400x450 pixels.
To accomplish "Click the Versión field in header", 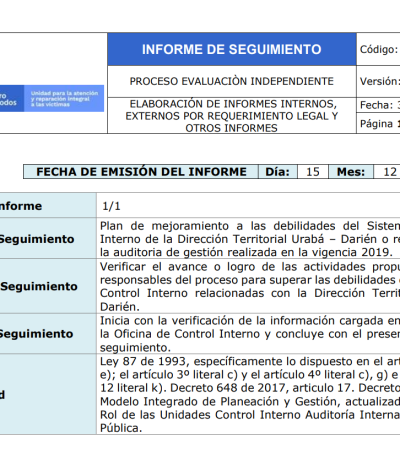I will (378, 81).
